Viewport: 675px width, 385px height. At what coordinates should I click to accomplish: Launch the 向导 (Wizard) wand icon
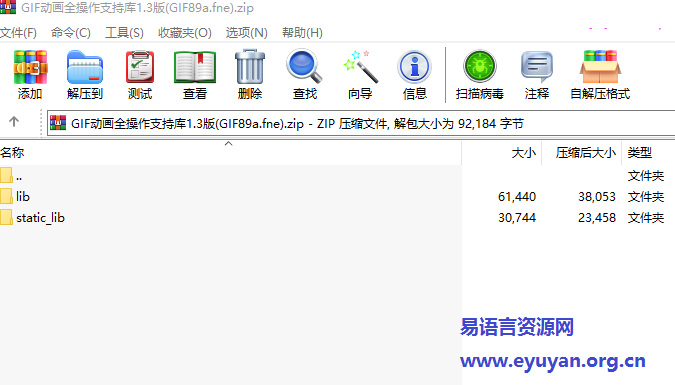tap(360, 66)
